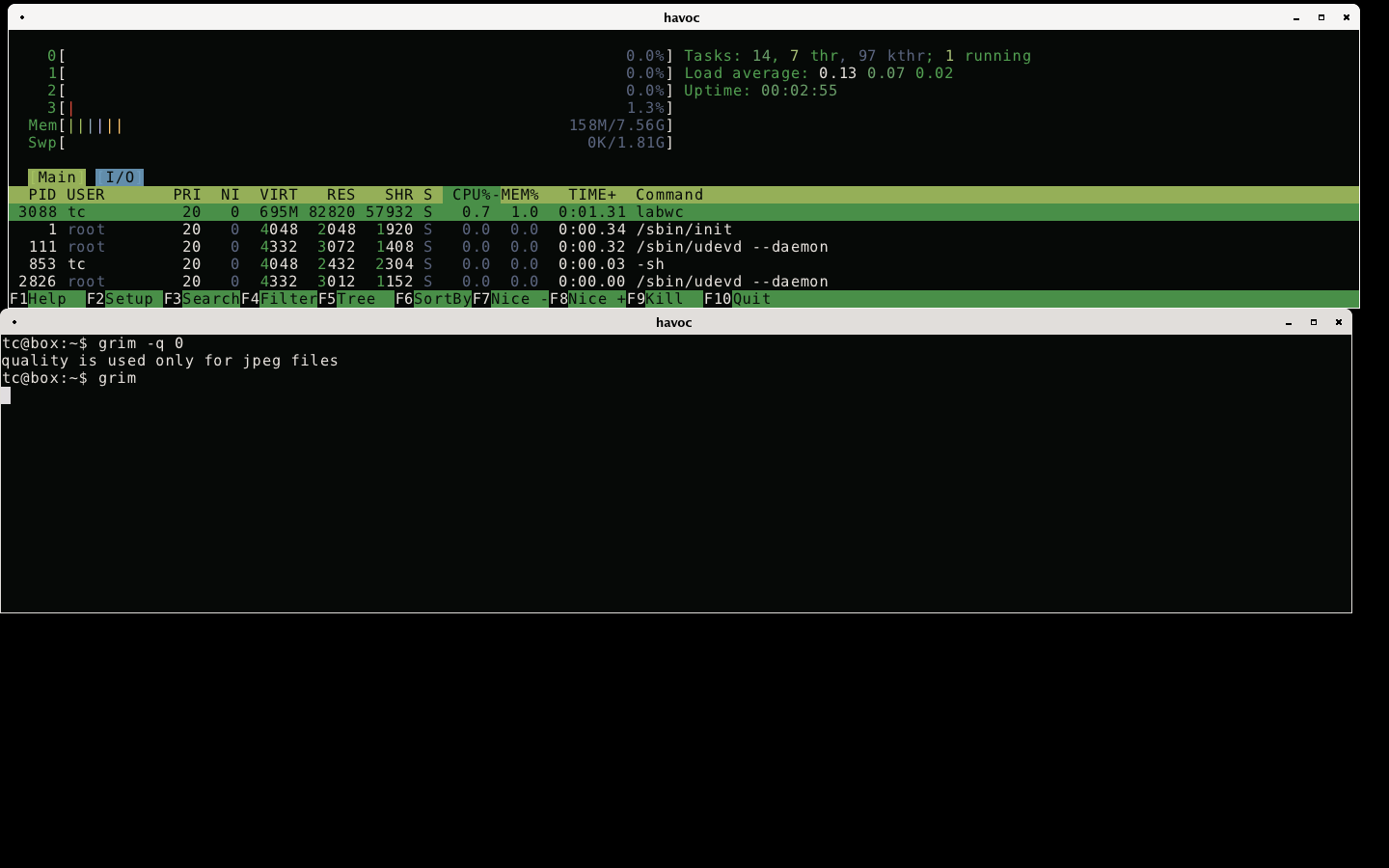Select the /sbin/init process row

(x=684, y=230)
